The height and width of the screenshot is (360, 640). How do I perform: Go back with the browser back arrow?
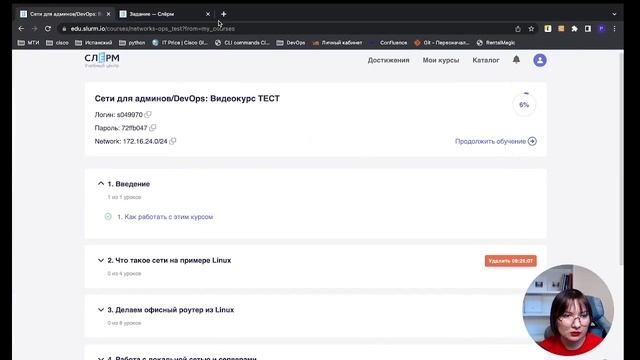(x=21, y=29)
